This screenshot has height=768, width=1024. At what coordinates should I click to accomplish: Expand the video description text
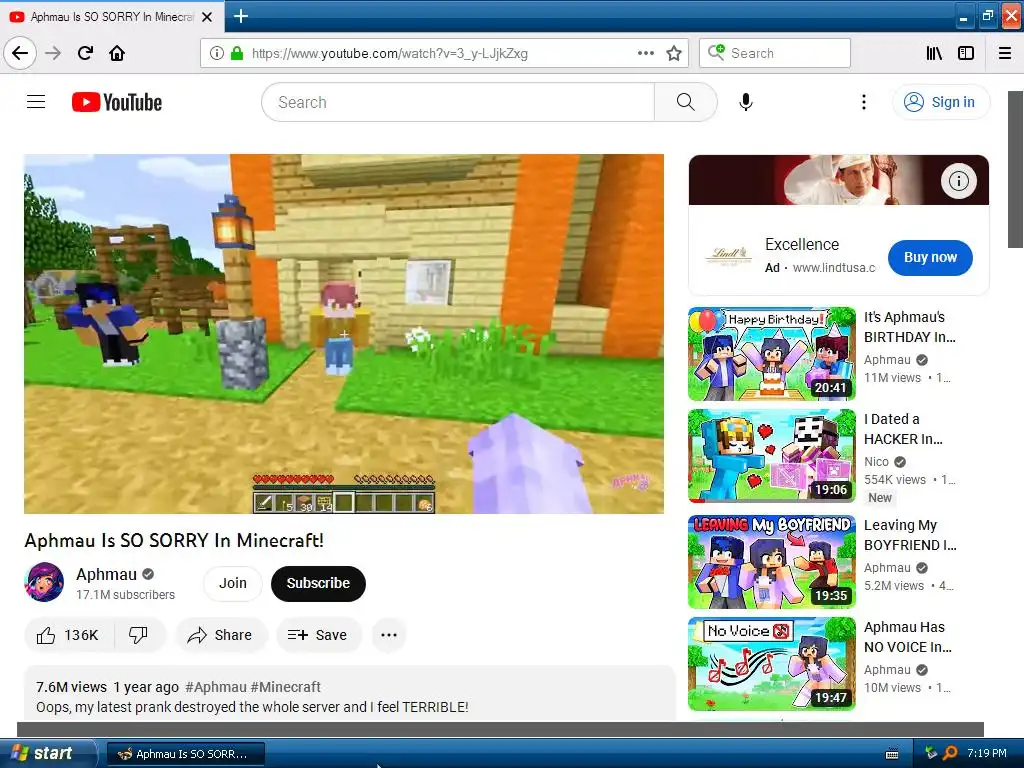(252, 707)
